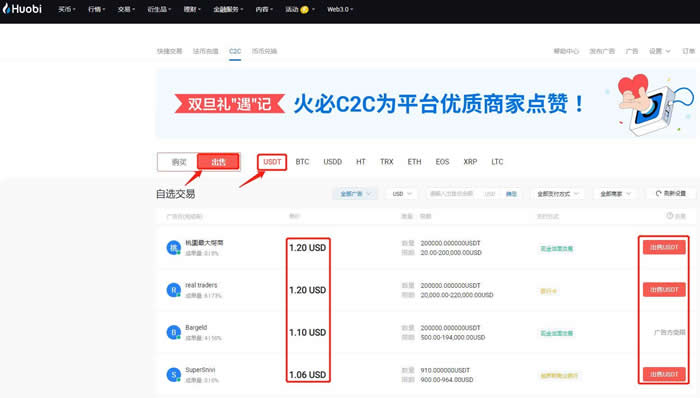700x398 pixels.
Task: Click the blue confirm link beside amount field
Action: (511, 194)
